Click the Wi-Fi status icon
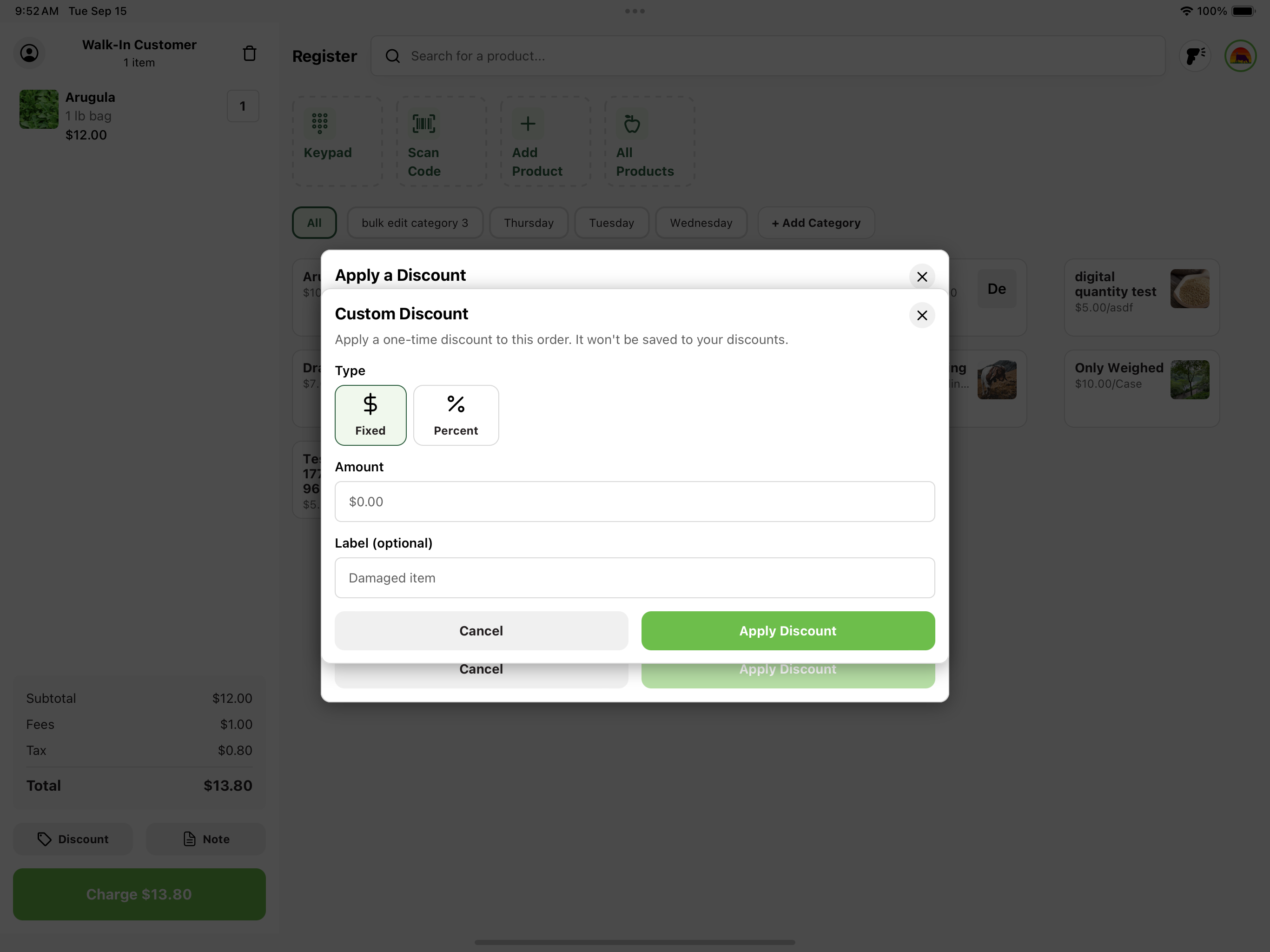This screenshot has width=1270, height=952. pos(1186,11)
